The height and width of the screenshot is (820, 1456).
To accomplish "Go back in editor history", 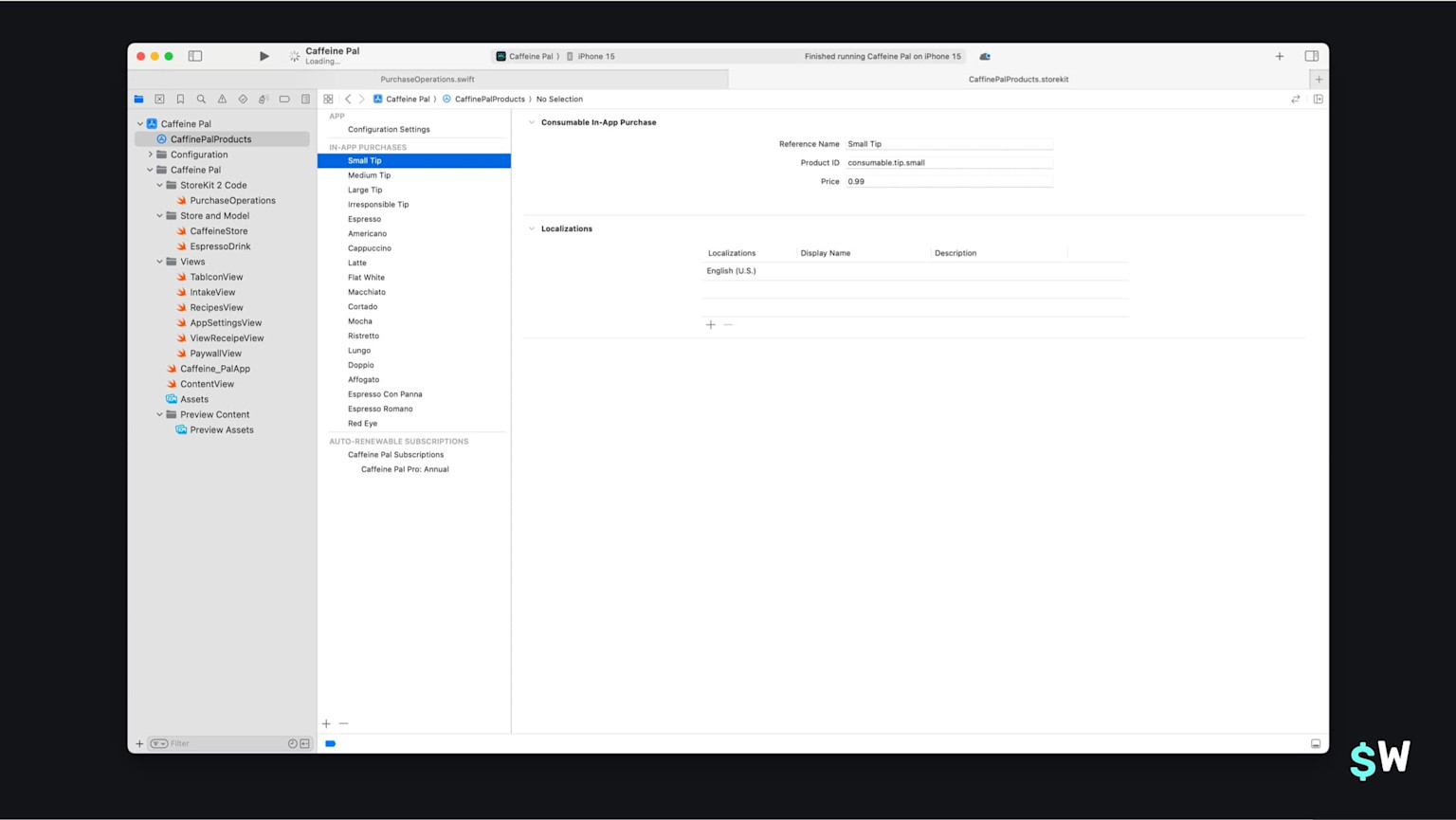I will 348,99.
